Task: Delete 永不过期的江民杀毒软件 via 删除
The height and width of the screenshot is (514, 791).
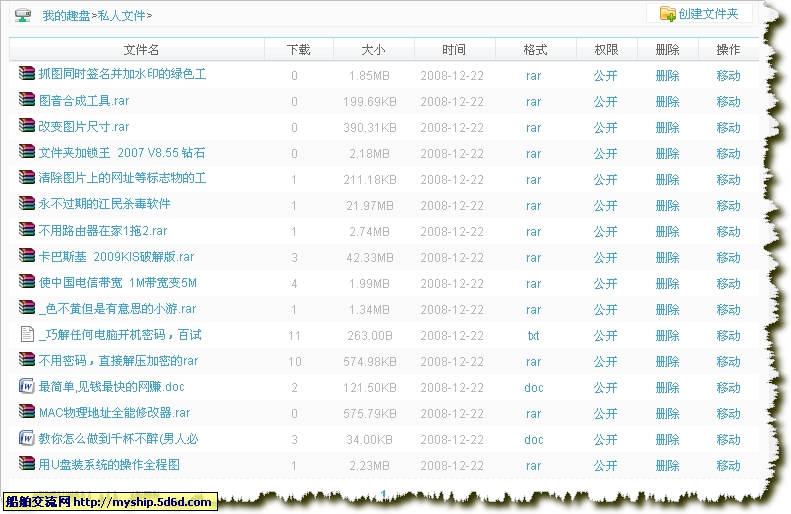Action: pos(667,205)
